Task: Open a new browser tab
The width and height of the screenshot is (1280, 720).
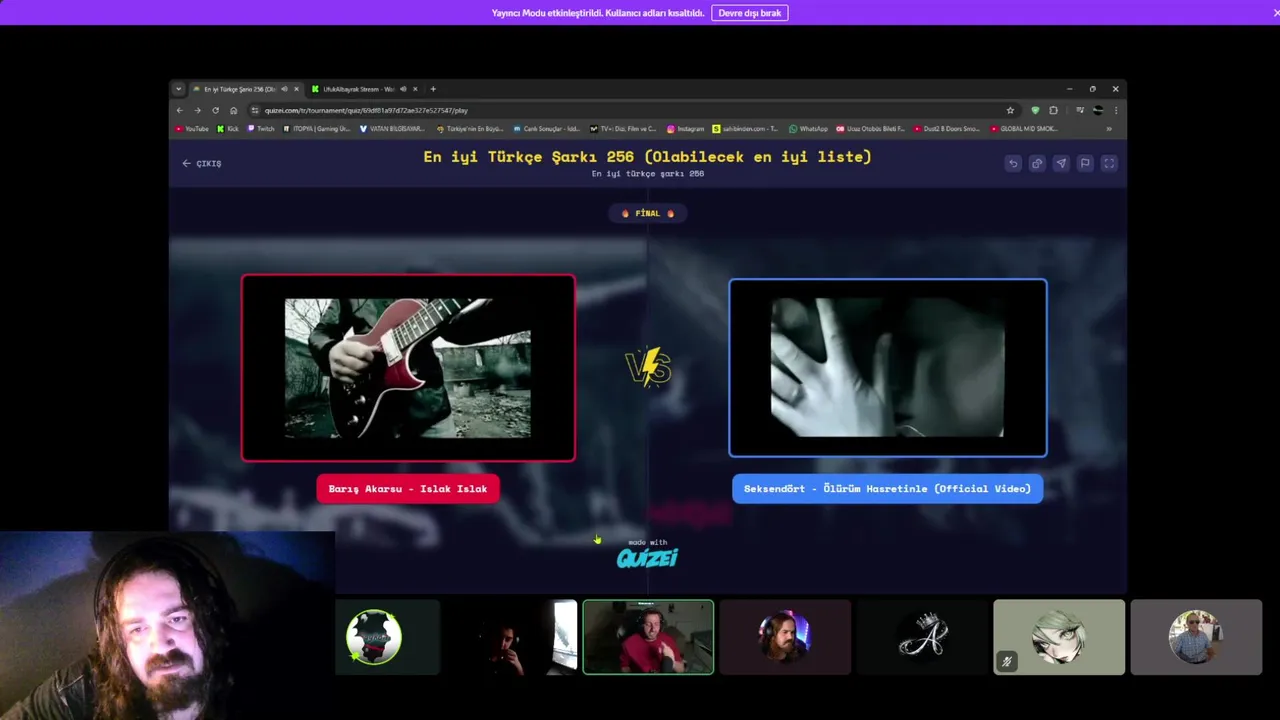Action: [433, 89]
